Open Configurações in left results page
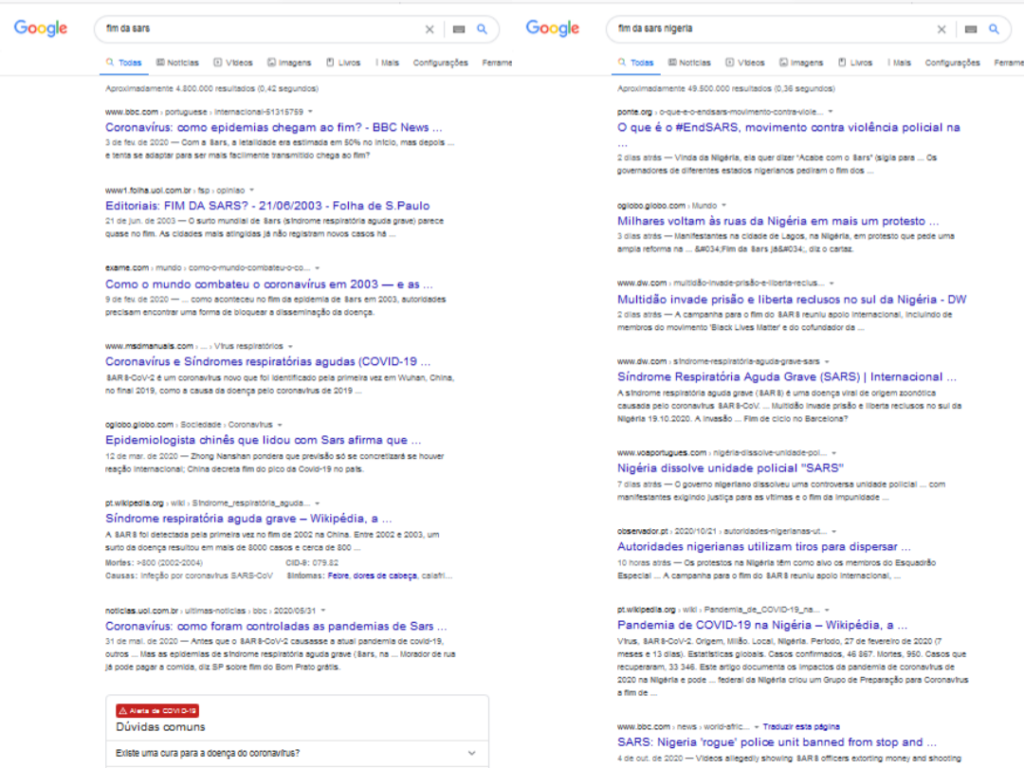Viewport: 1024px width, 768px height. coord(440,63)
